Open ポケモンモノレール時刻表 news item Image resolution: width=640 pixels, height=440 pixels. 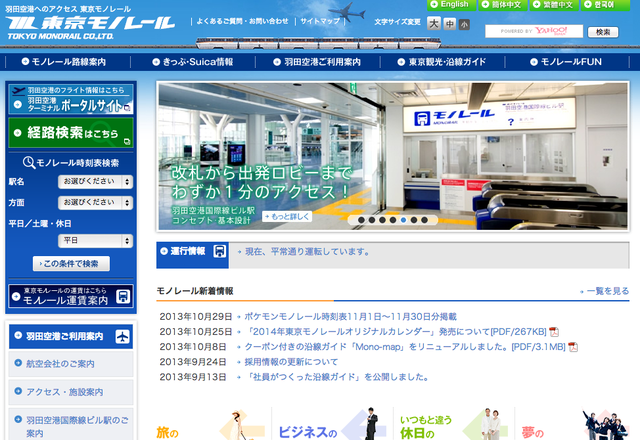[x=350, y=317]
